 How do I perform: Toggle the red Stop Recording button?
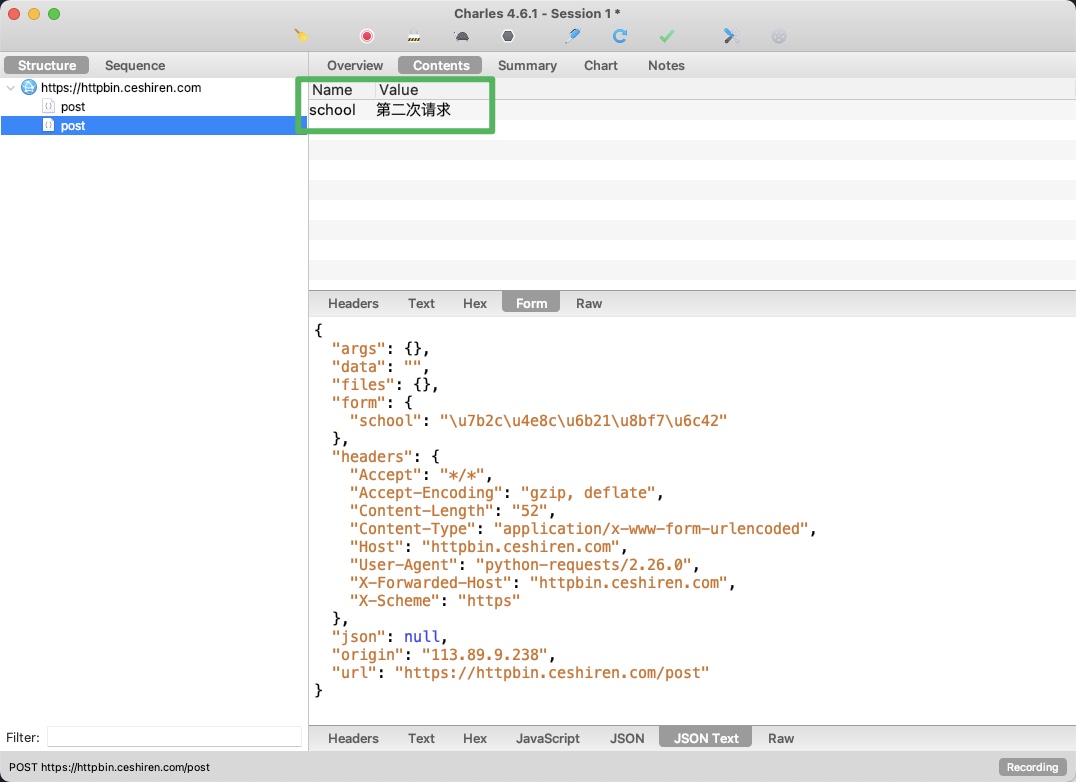(367, 36)
